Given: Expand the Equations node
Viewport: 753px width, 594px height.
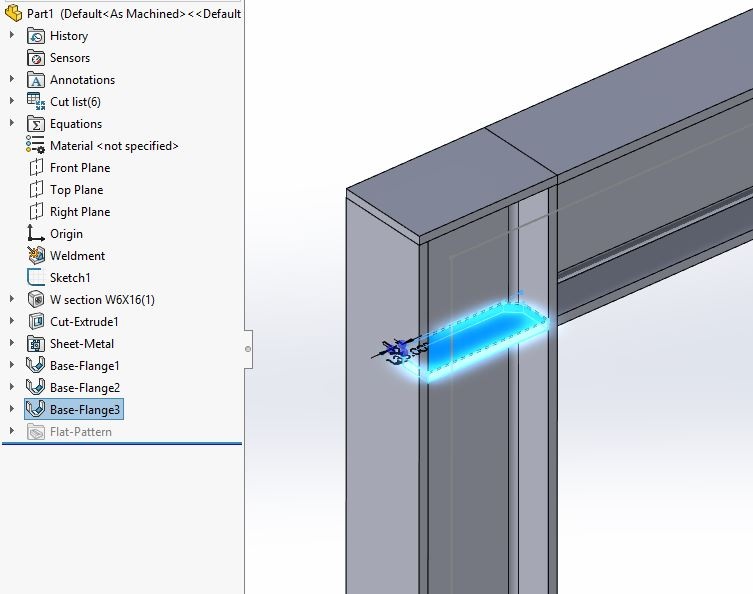Looking at the screenshot, I should [12, 123].
